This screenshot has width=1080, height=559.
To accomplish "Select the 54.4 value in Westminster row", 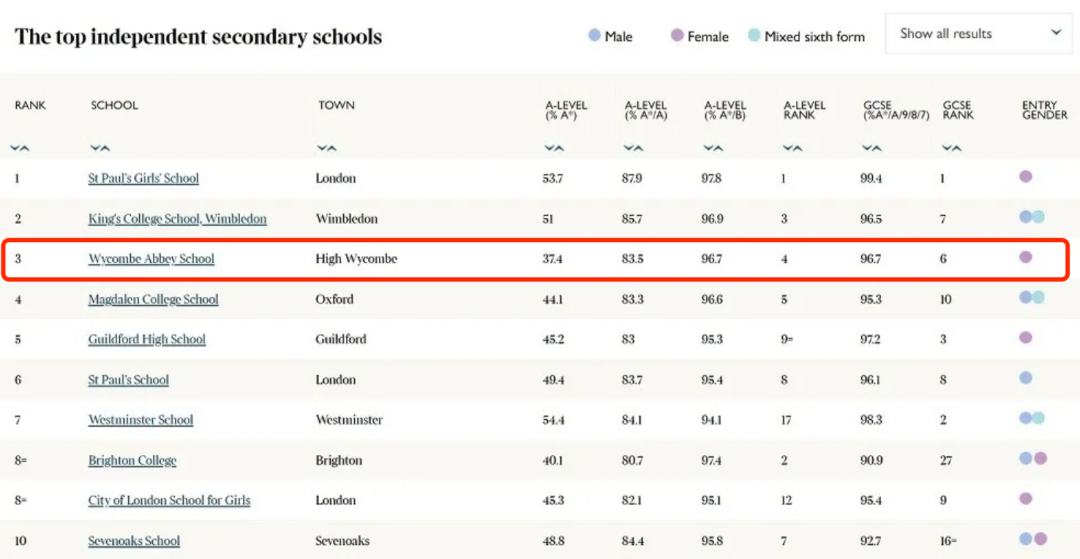I will (x=554, y=420).
